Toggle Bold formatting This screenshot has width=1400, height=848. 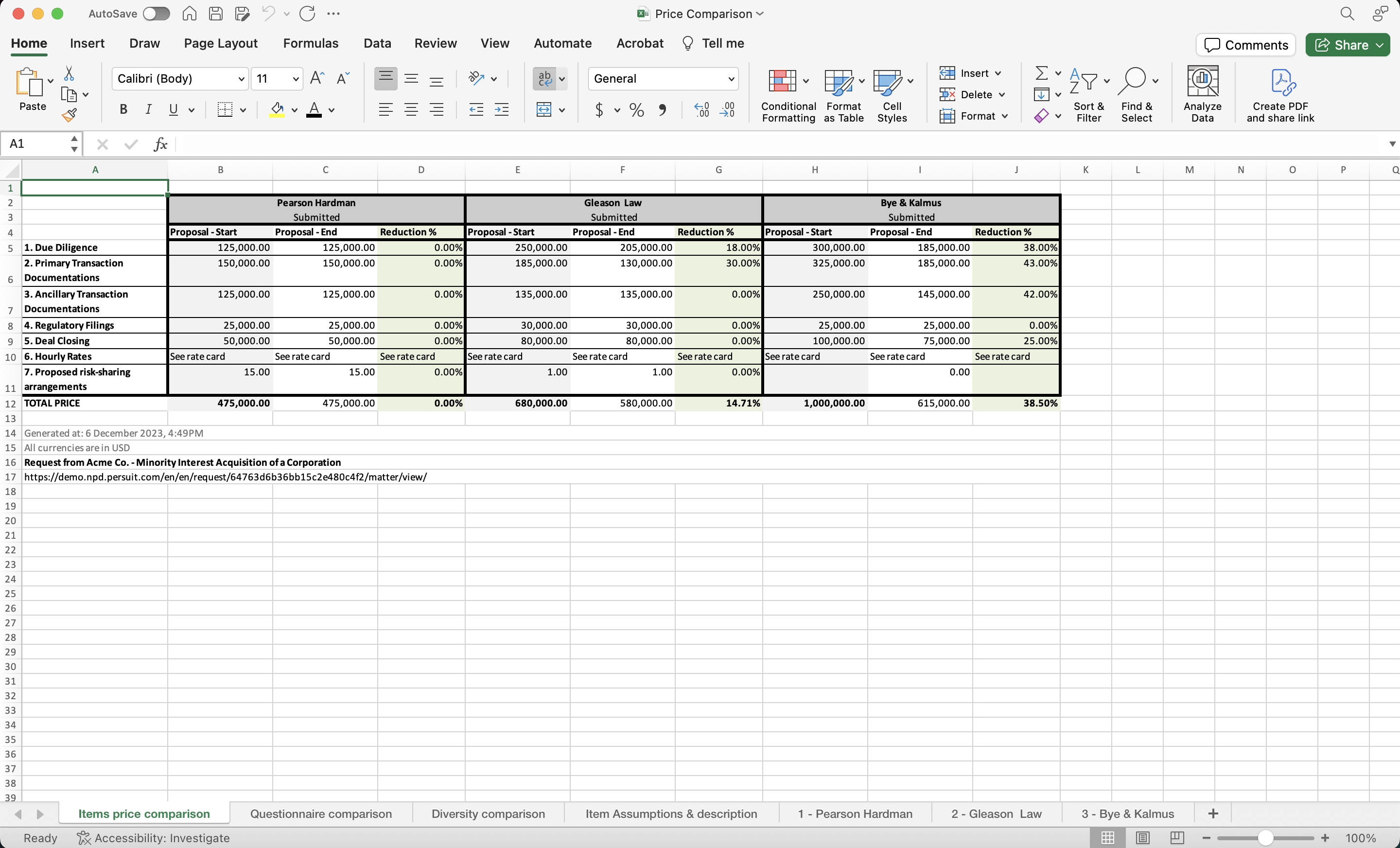(x=123, y=110)
